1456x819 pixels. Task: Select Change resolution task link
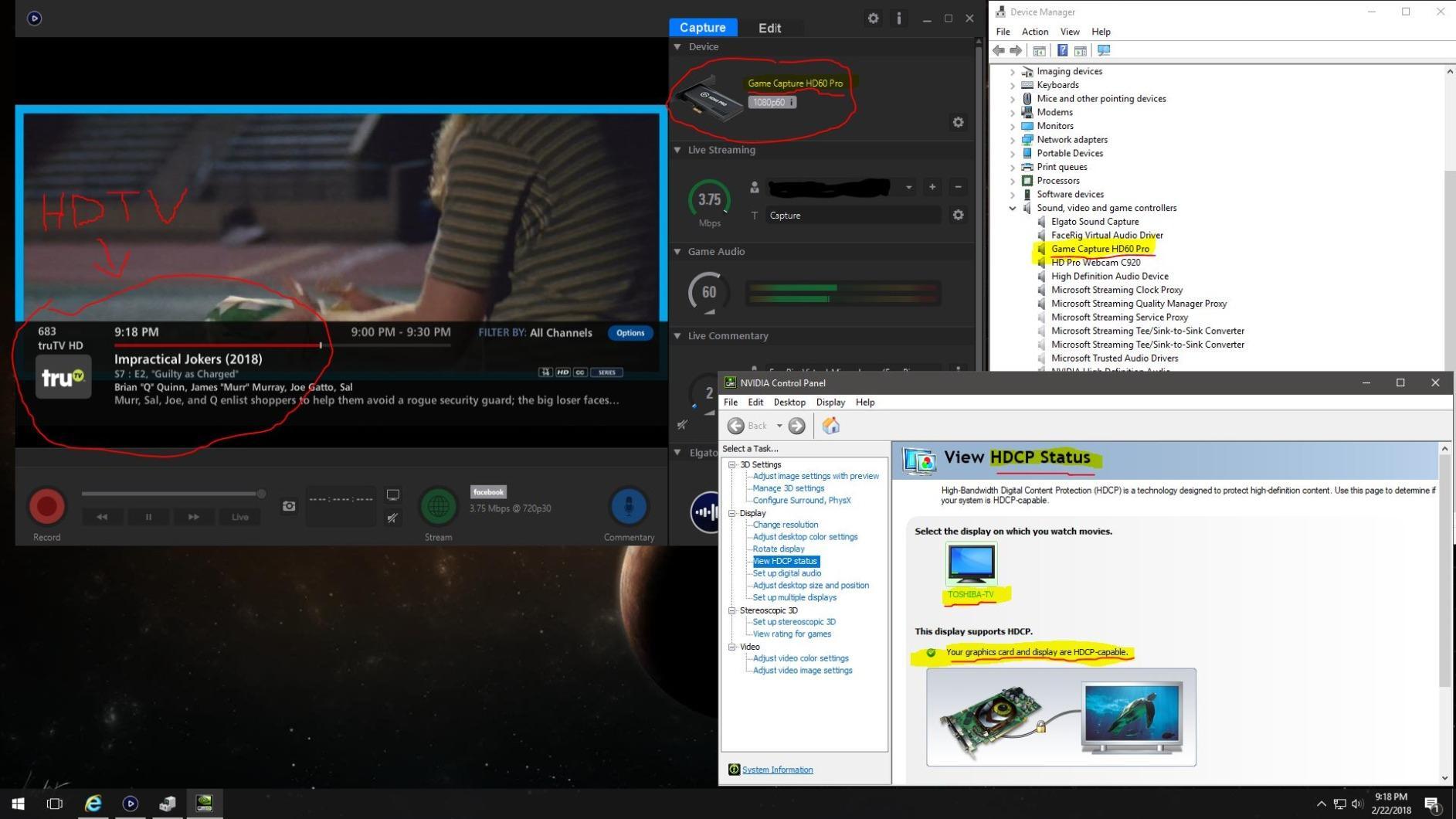(x=785, y=525)
